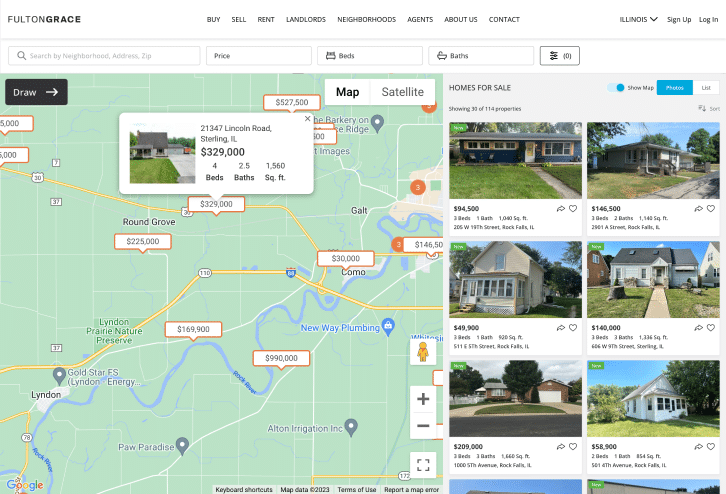Favorite the $94,500 listing with heart icon
Image resolution: width=726 pixels, height=494 pixels.
pos(573,209)
